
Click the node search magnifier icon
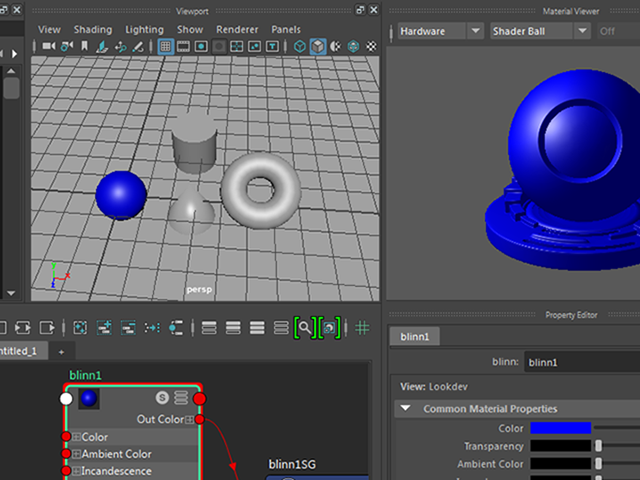pos(305,327)
